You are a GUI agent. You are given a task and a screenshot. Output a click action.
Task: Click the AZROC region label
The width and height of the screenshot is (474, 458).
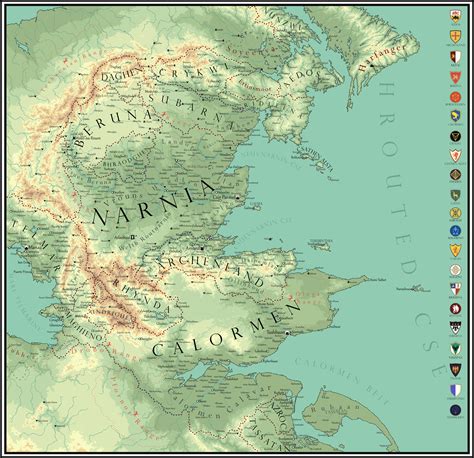(279, 416)
